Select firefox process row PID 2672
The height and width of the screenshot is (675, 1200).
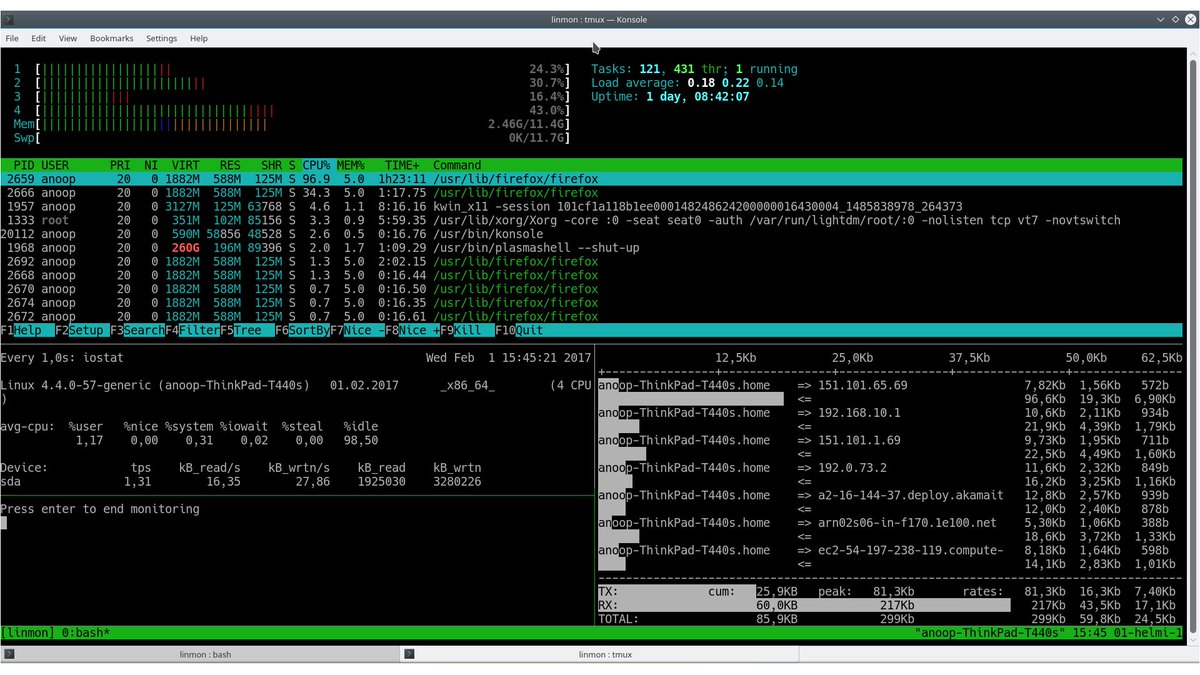coord(591,317)
